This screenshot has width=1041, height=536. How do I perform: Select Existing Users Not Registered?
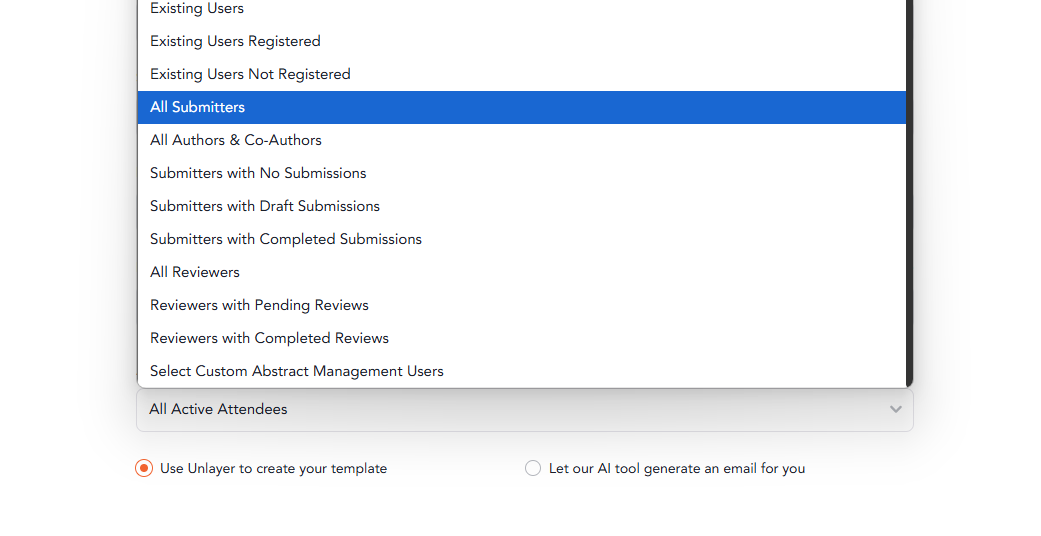pyautogui.click(x=521, y=74)
